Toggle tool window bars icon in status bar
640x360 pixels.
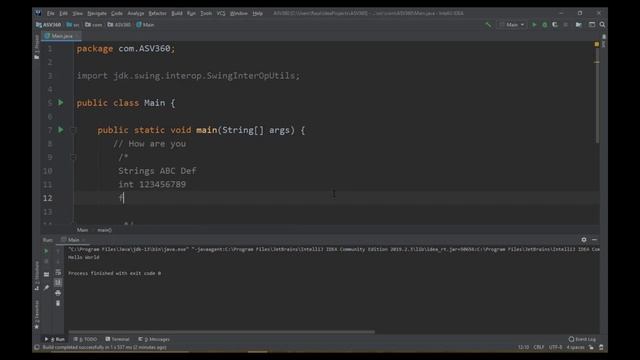37,347
